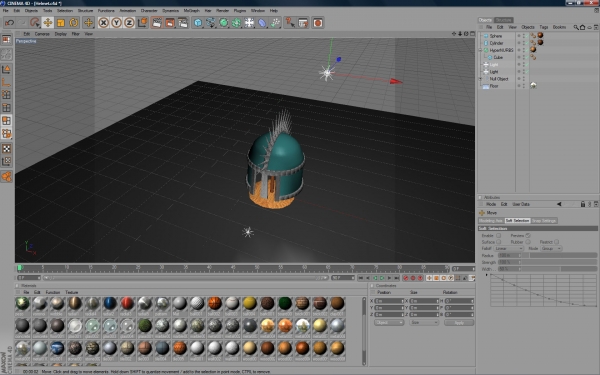The image size is (600, 375).
Task: Click the lock icon in Attributes panel
Action: tap(583, 204)
